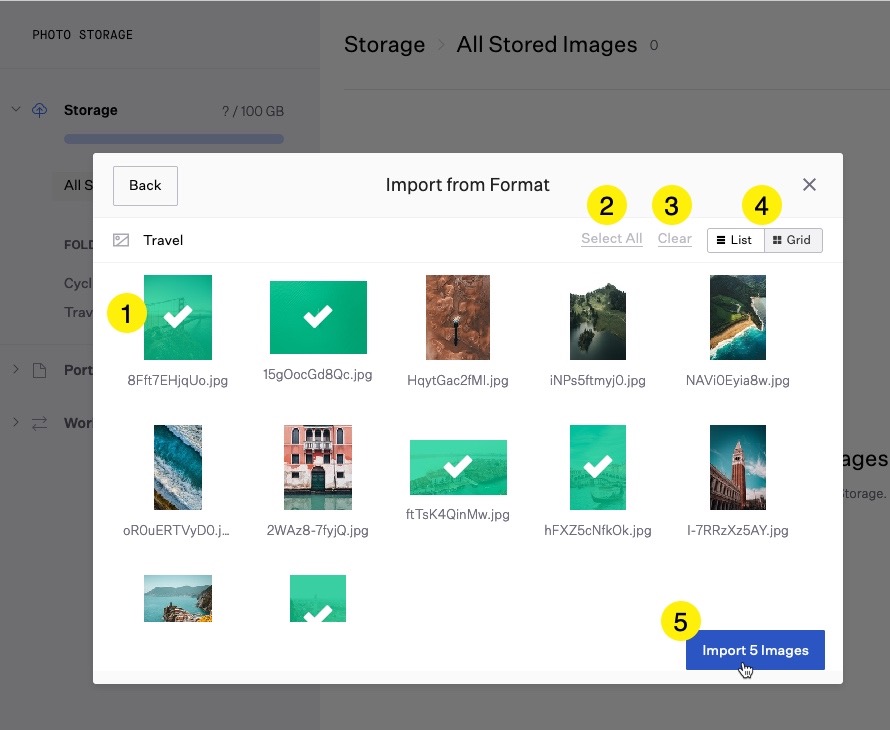The width and height of the screenshot is (890, 730).
Task: Click the Travel folder image icon
Action: [121, 240]
